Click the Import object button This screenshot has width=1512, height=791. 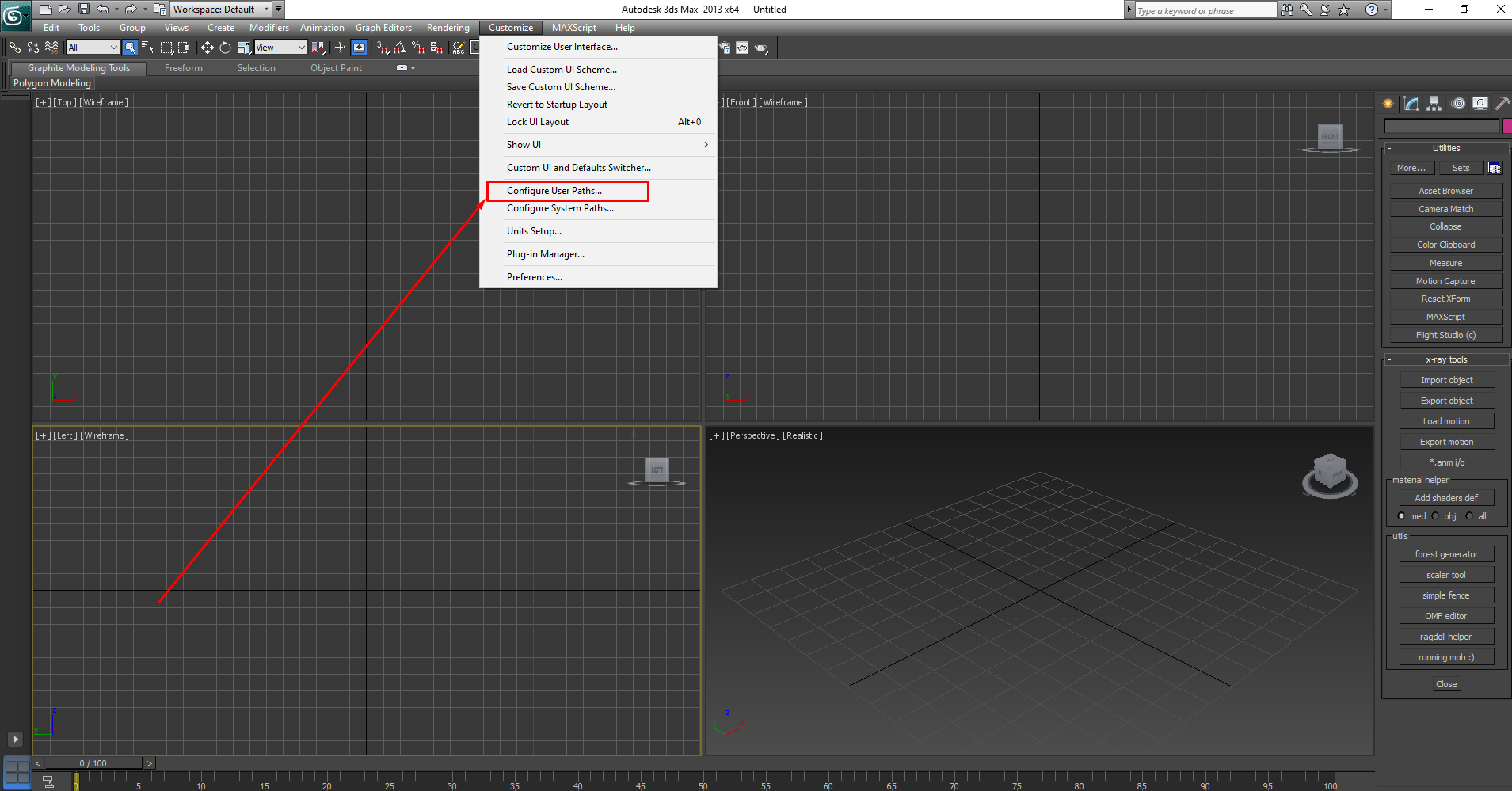(x=1447, y=380)
